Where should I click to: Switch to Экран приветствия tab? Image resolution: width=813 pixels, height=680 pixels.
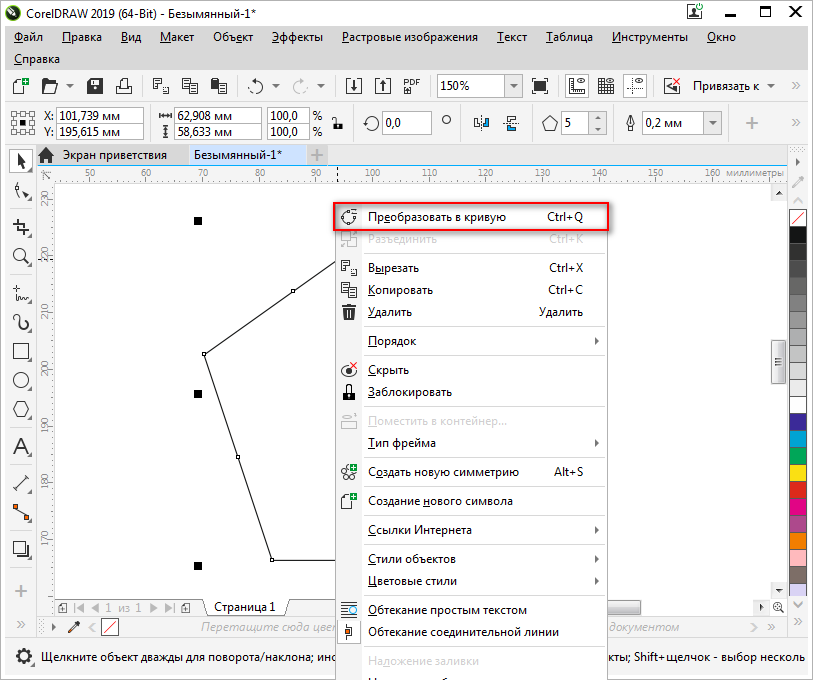pos(114,155)
